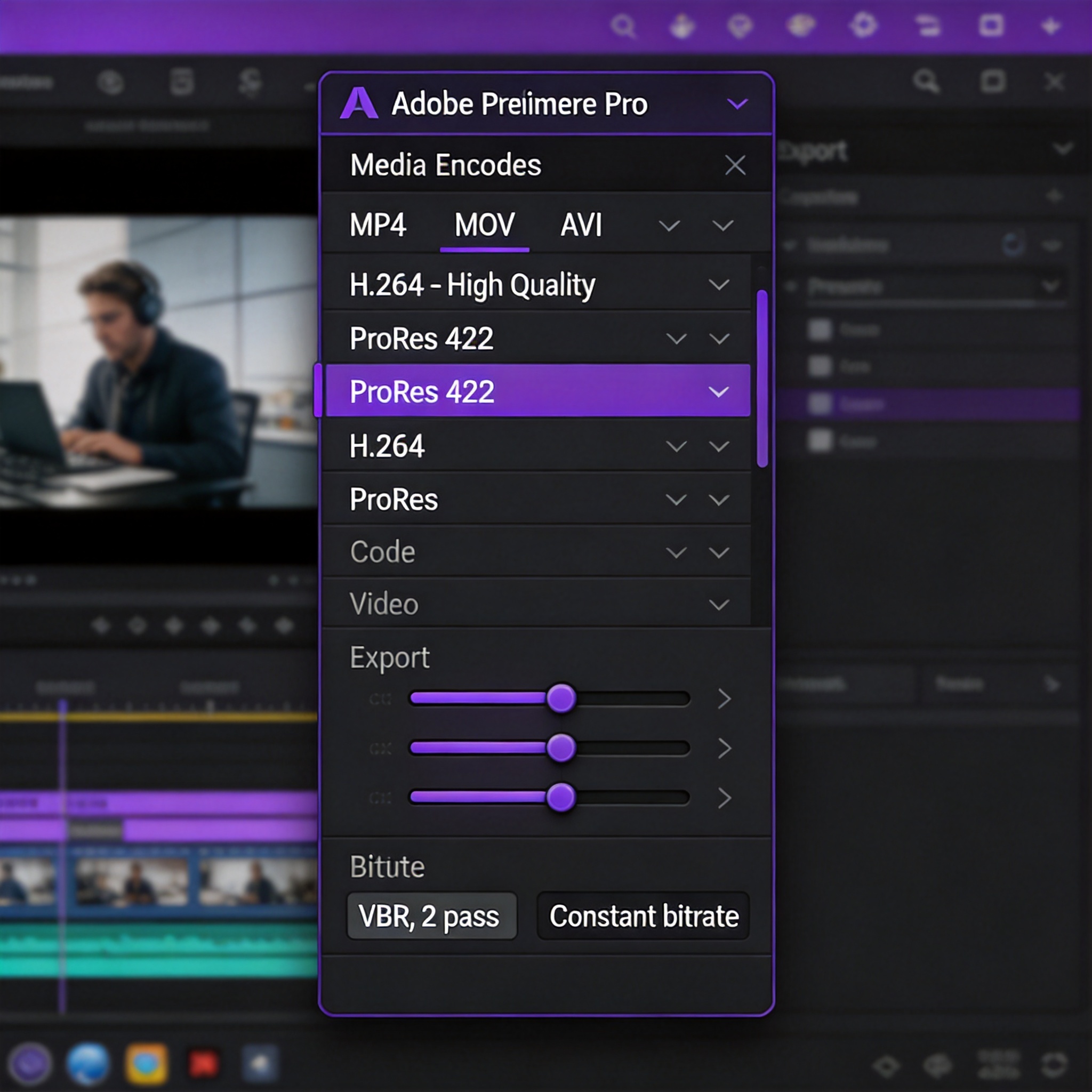The height and width of the screenshot is (1092, 1092).
Task: Collapse the highlighted ProRes 422 row chevron
Action: tap(718, 392)
